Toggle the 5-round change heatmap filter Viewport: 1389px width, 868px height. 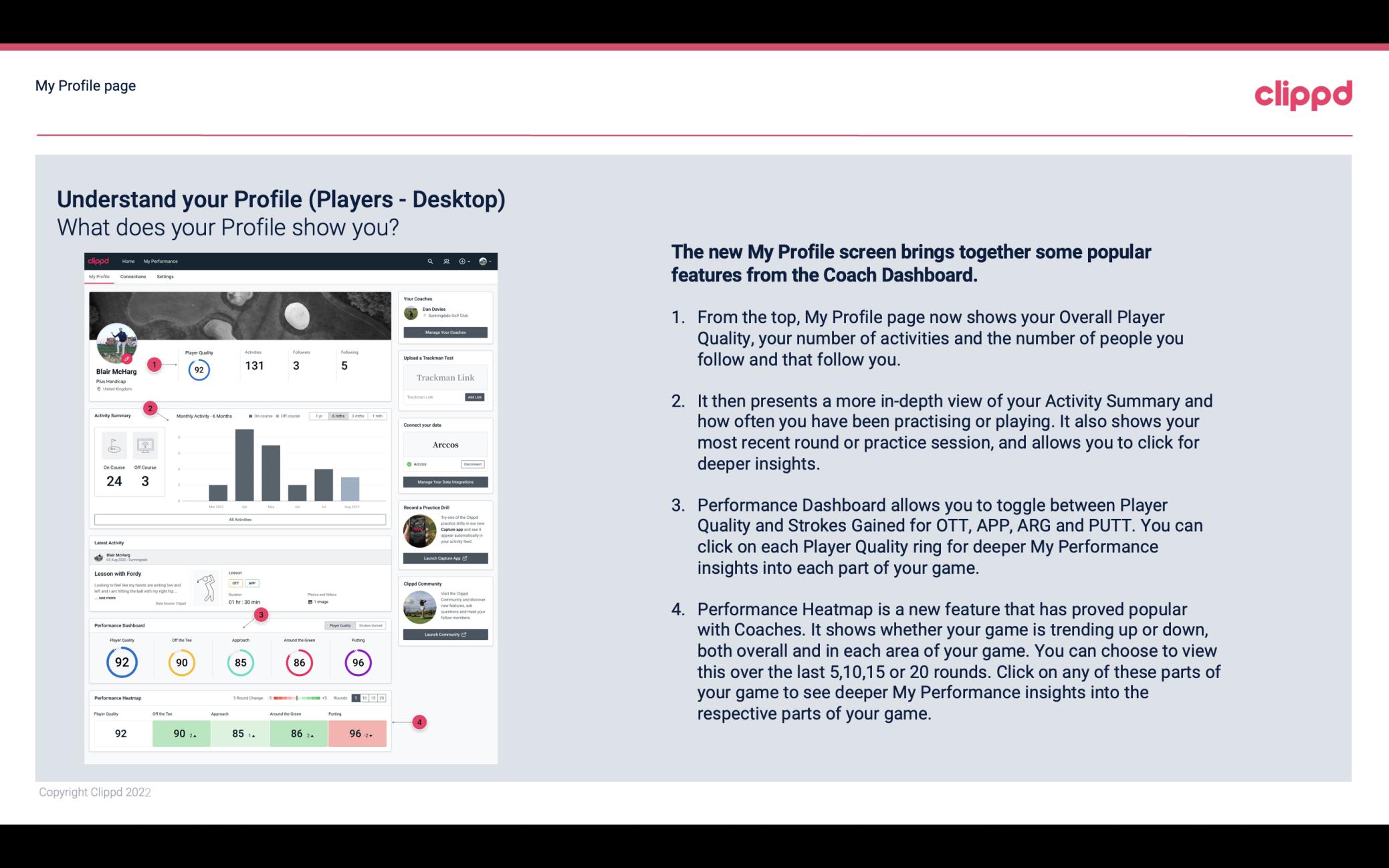click(x=357, y=698)
